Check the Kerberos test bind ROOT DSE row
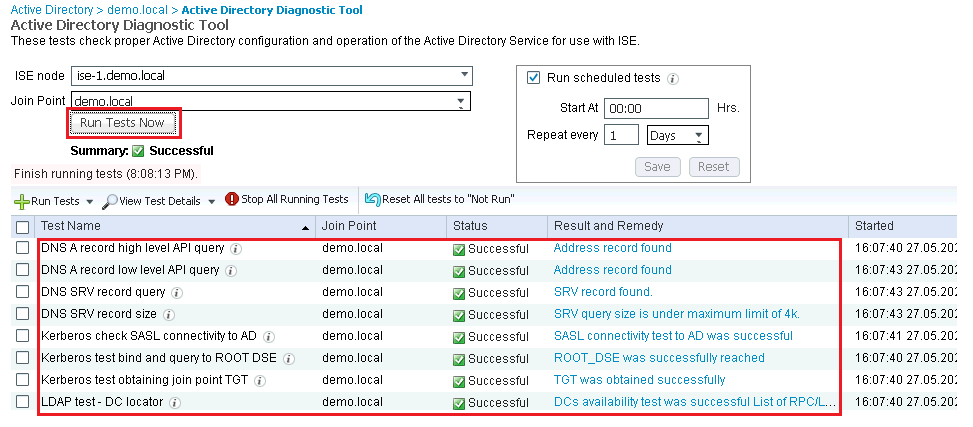Image resolution: width=973 pixels, height=427 pixels. point(22,357)
